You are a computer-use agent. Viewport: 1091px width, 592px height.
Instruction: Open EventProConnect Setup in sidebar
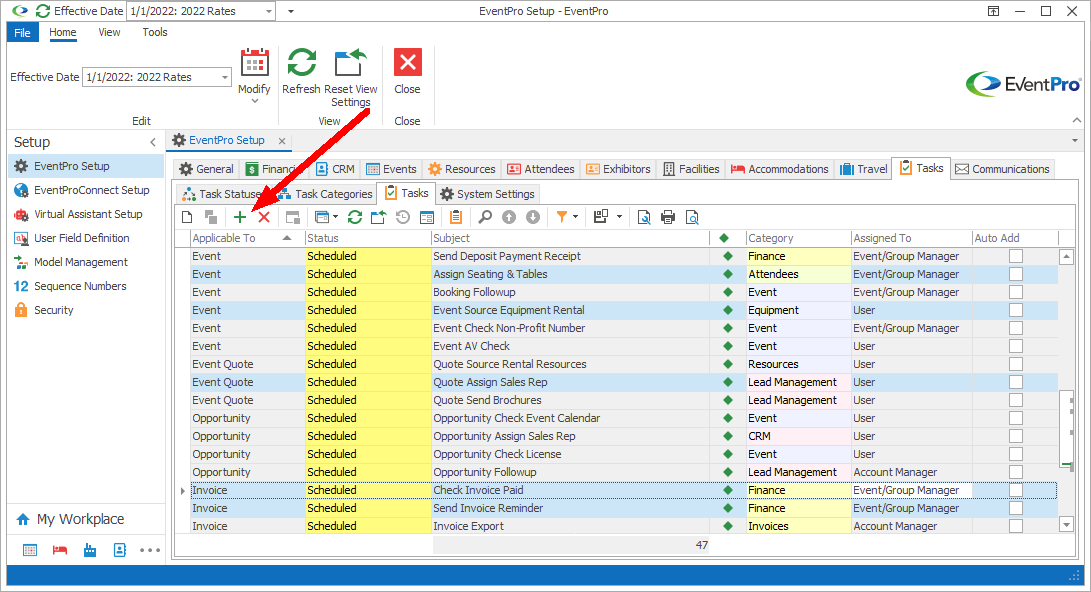point(86,190)
